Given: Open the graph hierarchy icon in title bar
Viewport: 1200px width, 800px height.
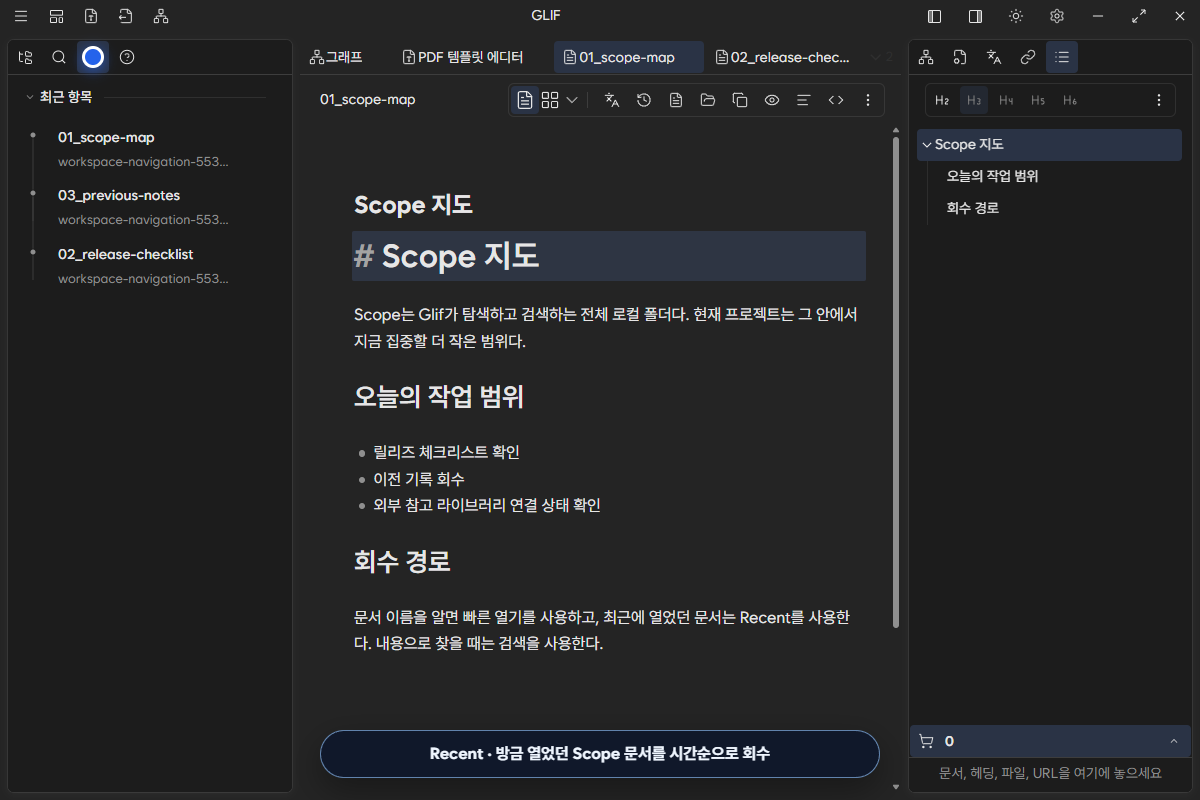Looking at the screenshot, I should [161, 16].
